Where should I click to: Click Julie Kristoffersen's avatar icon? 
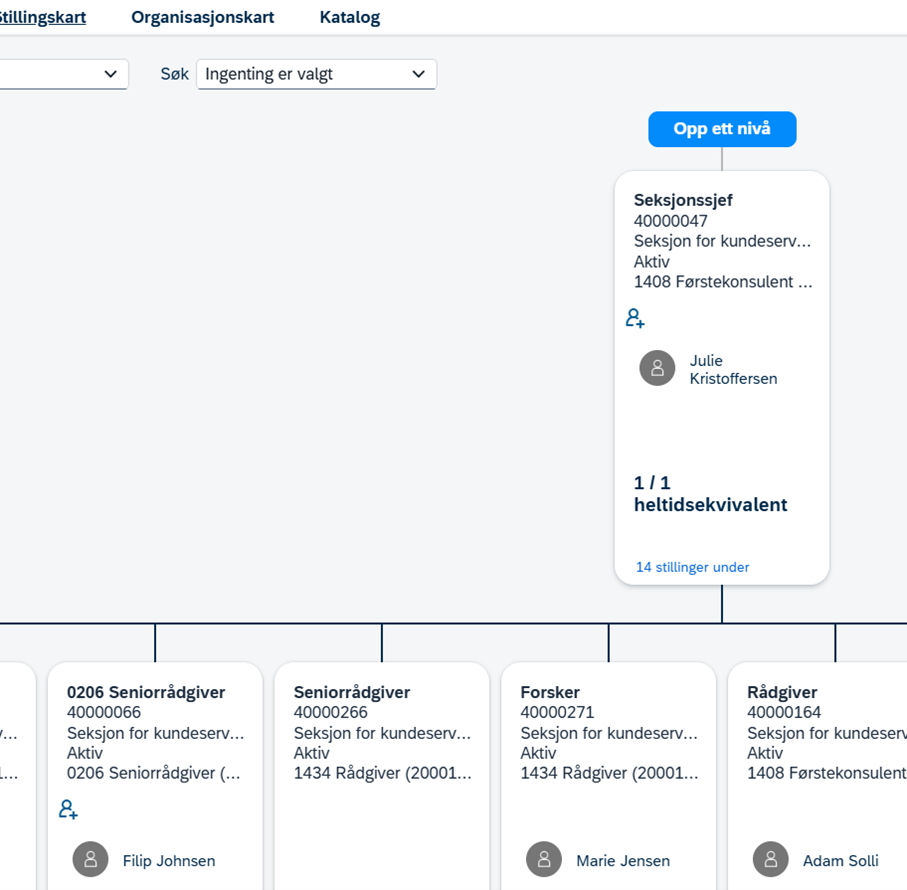point(657,368)
